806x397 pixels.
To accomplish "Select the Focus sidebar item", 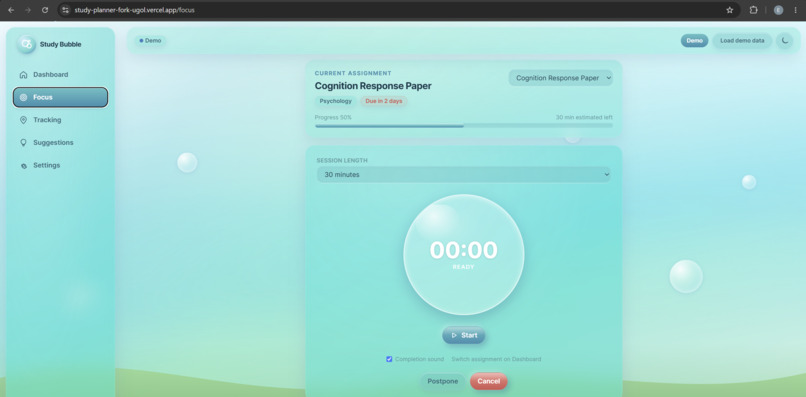I will point(60,97).
